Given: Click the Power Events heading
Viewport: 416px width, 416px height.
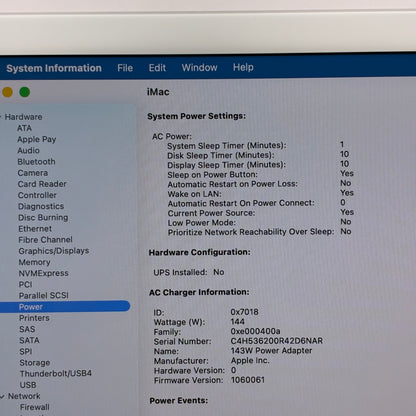Looking at the screenshot, I should click(x=179, y=401).
